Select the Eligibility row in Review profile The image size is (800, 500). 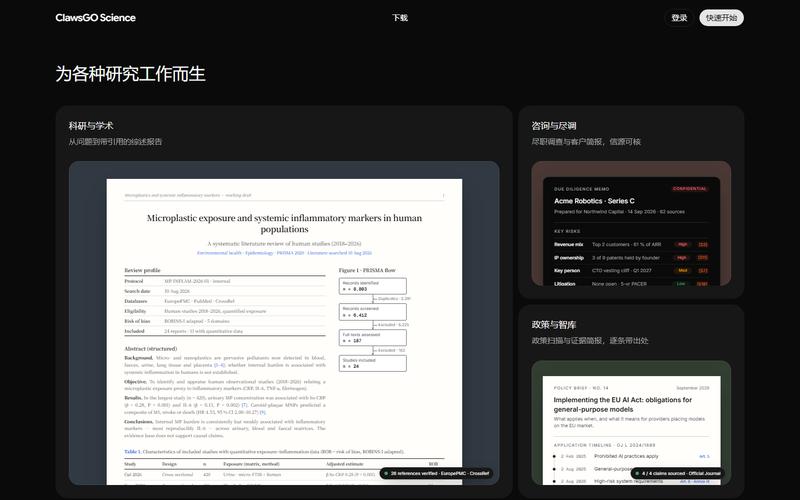pos(224,311)
